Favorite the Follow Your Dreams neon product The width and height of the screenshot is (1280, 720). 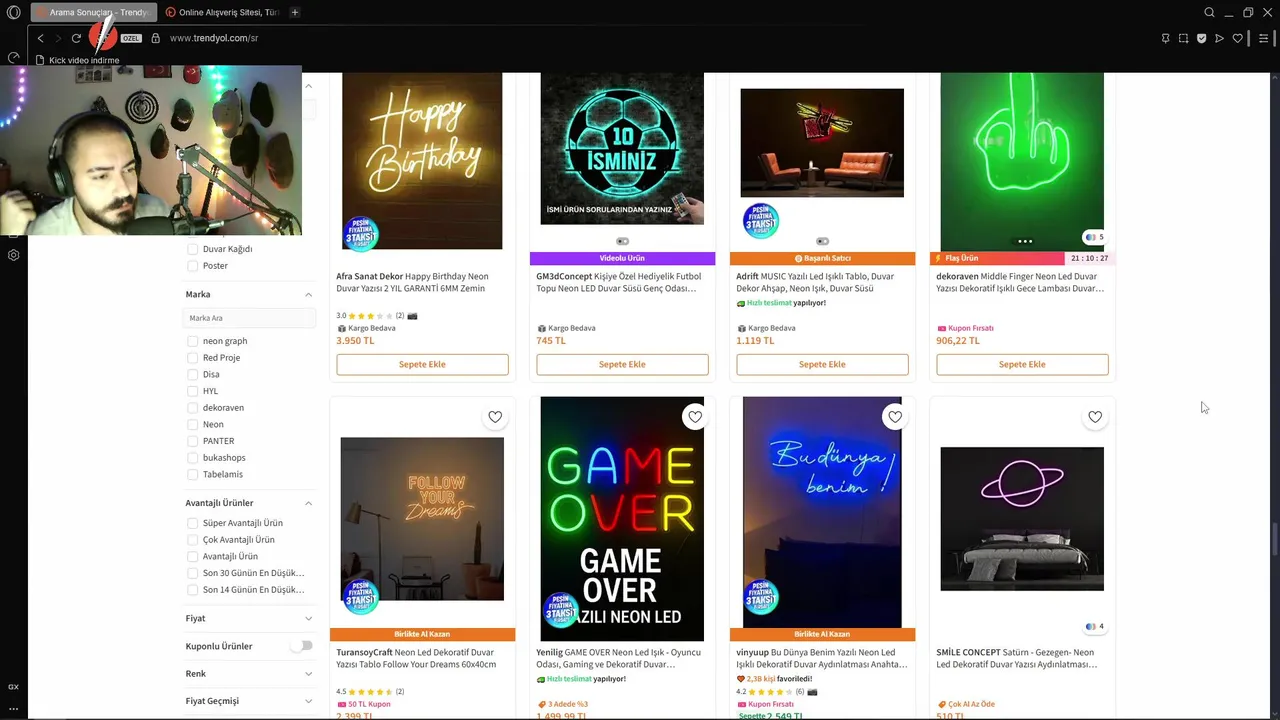tap(495, 417)
